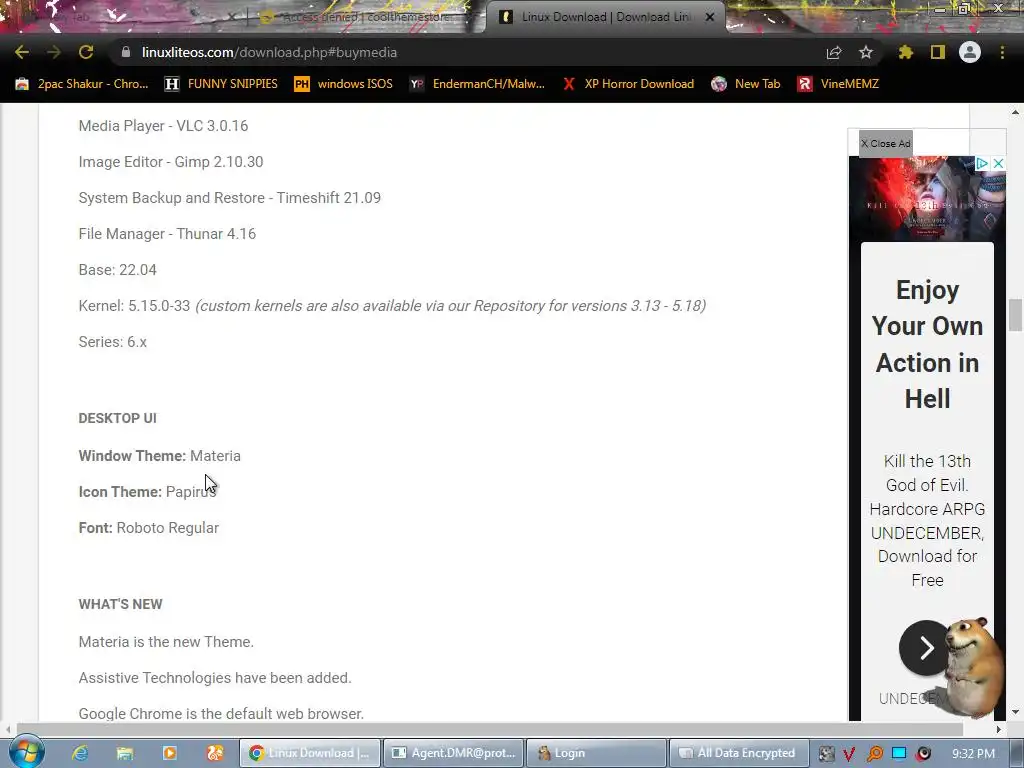
Task: Click the scrollbar down arrow
Action: 1015,712
